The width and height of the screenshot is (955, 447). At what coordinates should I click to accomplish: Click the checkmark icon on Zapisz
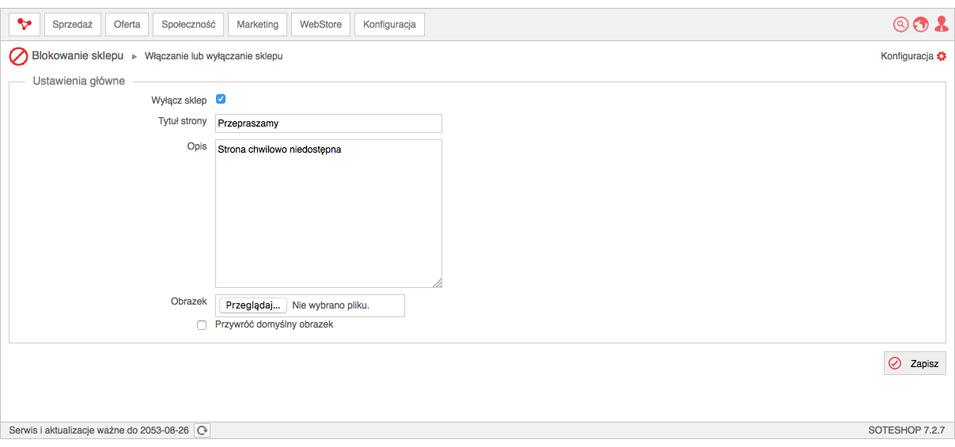coord(895,364)
